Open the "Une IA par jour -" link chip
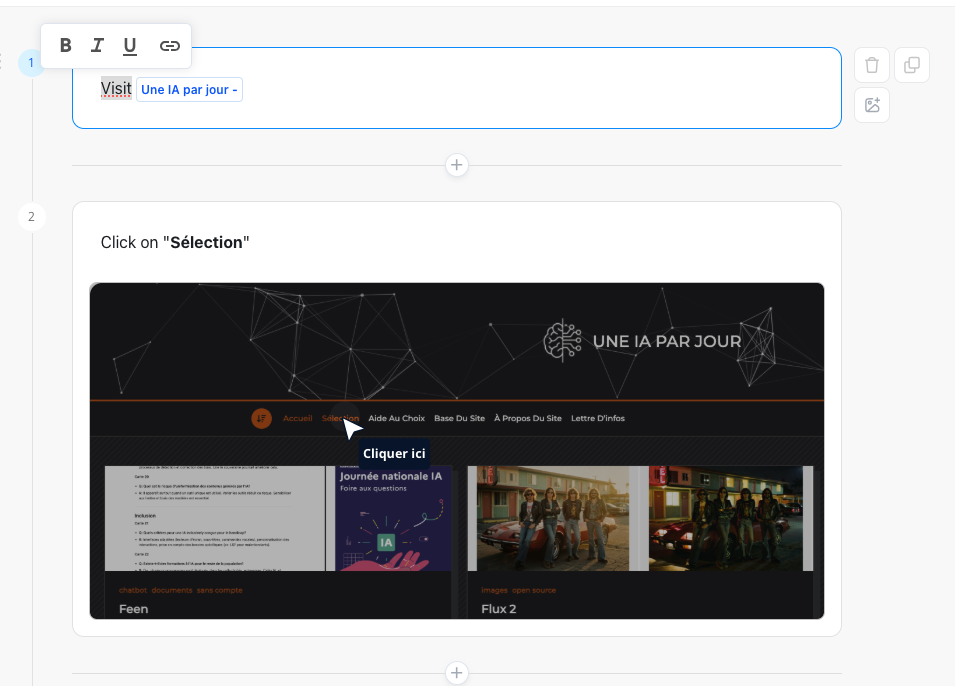This screenshot has width=955, height=686. point(189,90)
